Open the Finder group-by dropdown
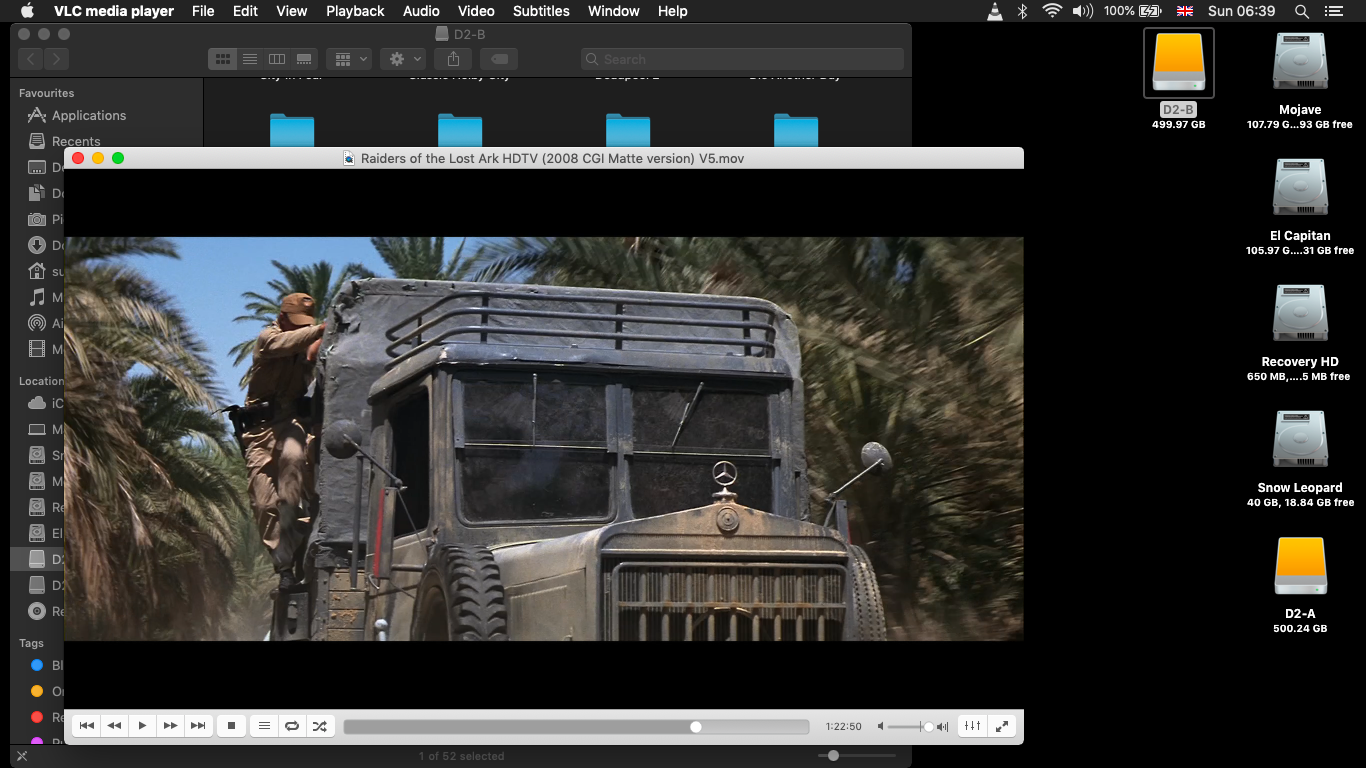The height and width of the screenshot is (768, 1366). (x=349, y=59)
